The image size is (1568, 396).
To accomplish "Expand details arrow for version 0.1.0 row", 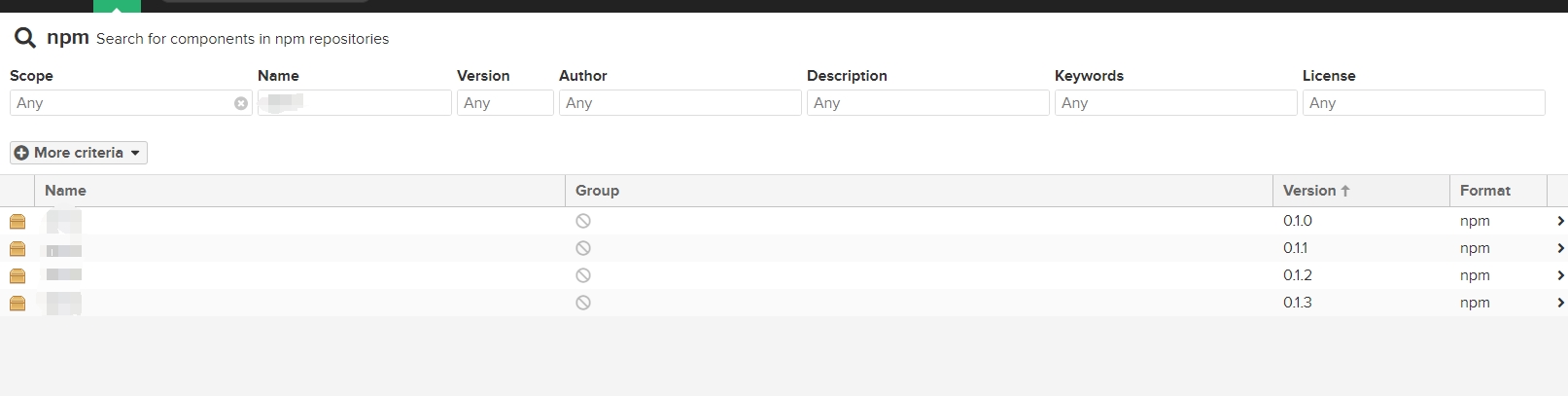I will coord(1560,222).
